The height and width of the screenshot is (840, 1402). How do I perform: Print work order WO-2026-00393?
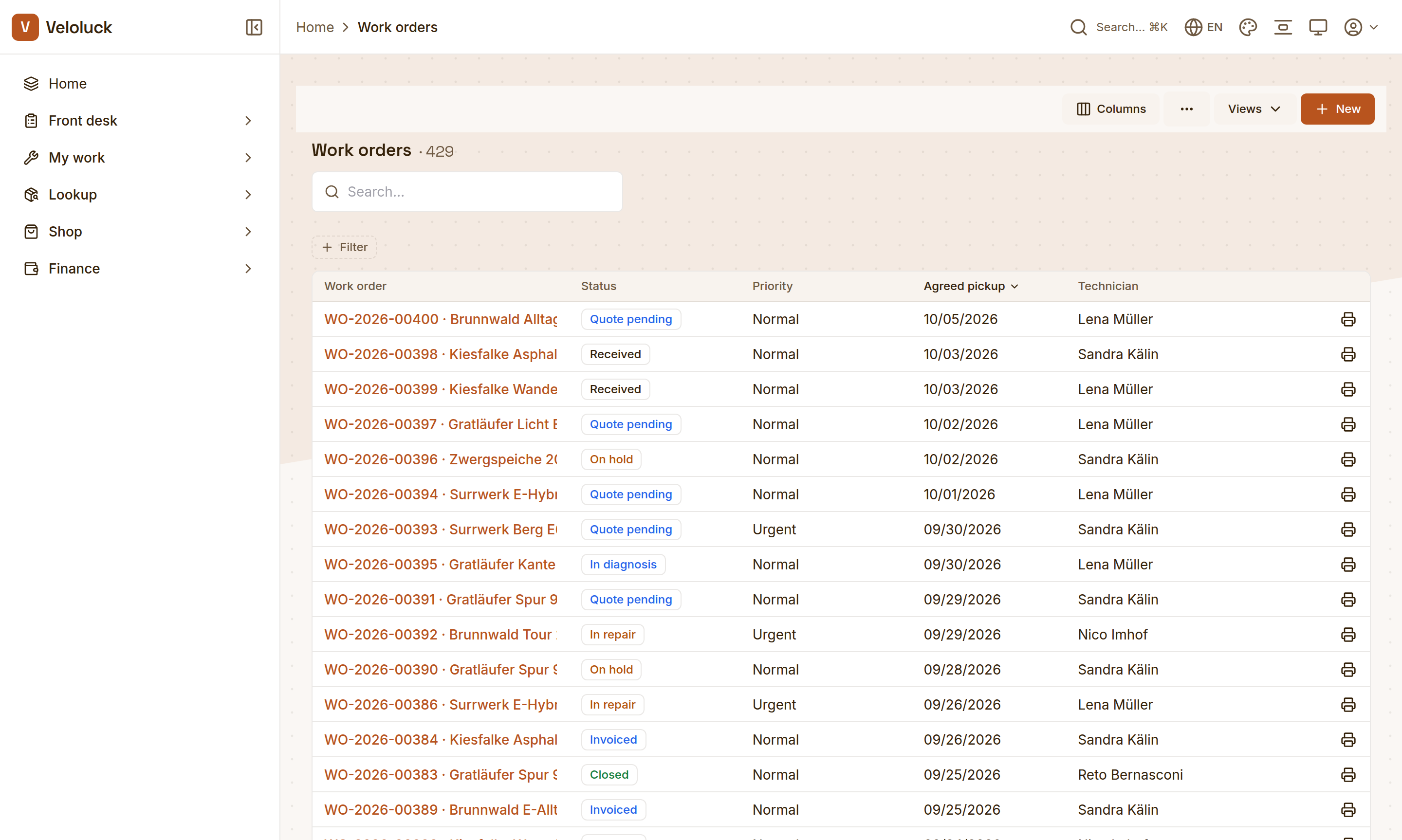click(1348, 530)
